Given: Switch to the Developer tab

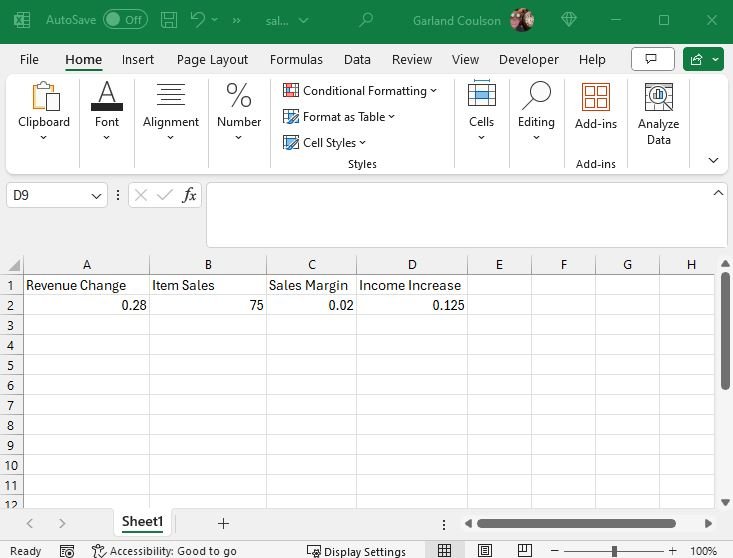Looking at the screenshot, I should pos(528,60).
